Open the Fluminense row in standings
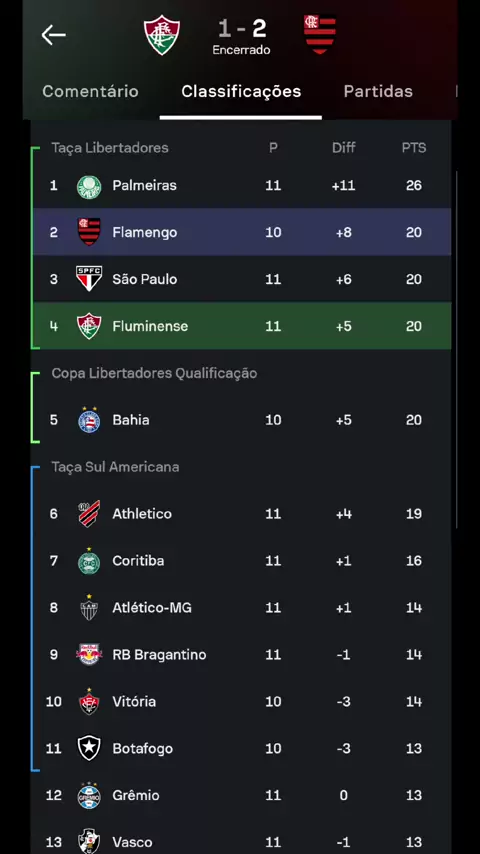 [242, 326]
